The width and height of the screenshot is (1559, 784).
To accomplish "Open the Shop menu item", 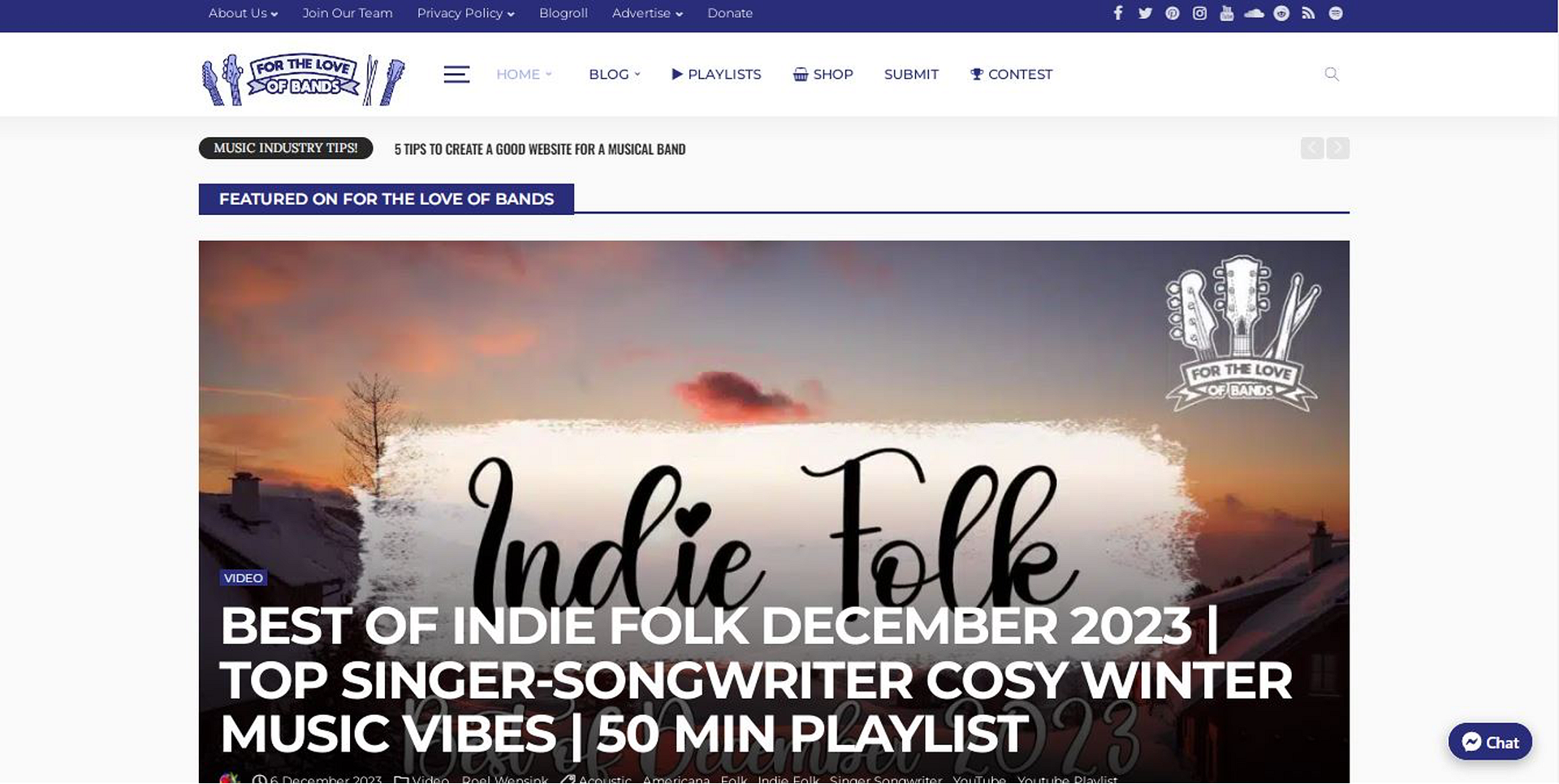I will pos(823,74).
